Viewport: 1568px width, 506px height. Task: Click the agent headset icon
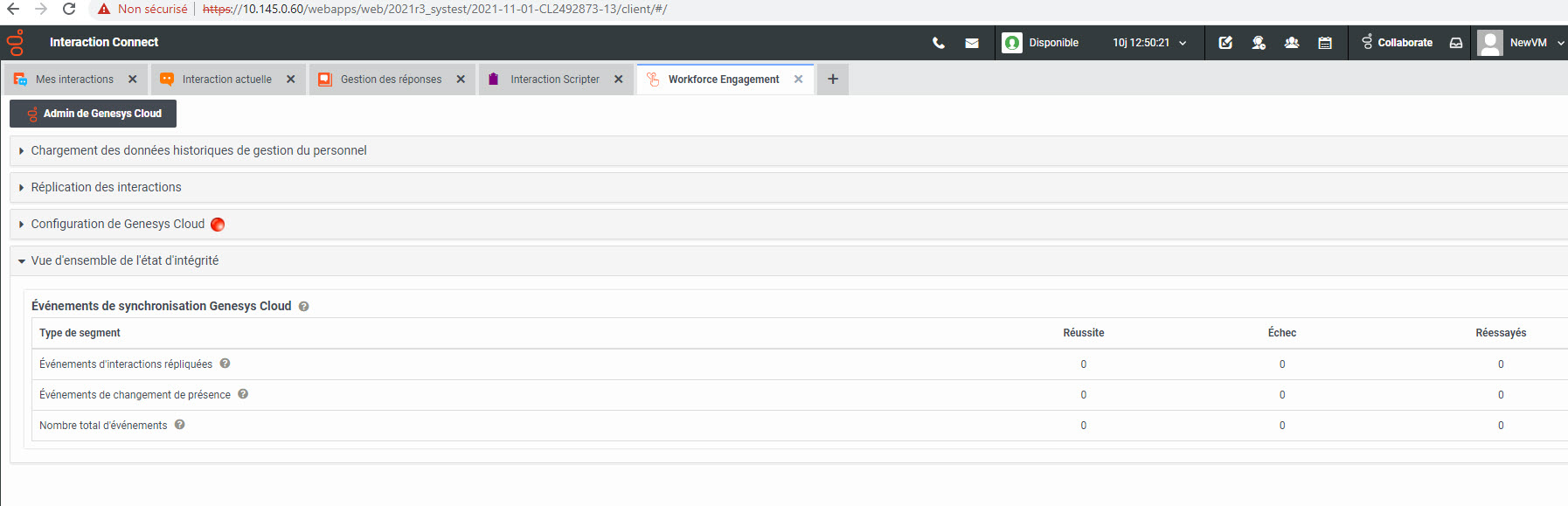coord(1259,43)
